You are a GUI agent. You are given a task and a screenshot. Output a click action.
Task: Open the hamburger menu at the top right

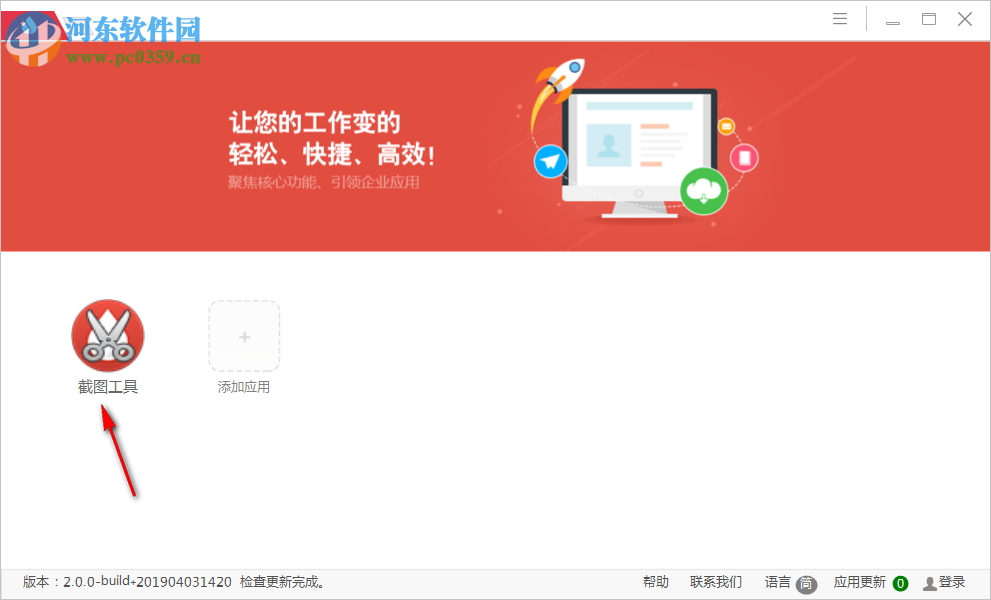click(839, 18)
